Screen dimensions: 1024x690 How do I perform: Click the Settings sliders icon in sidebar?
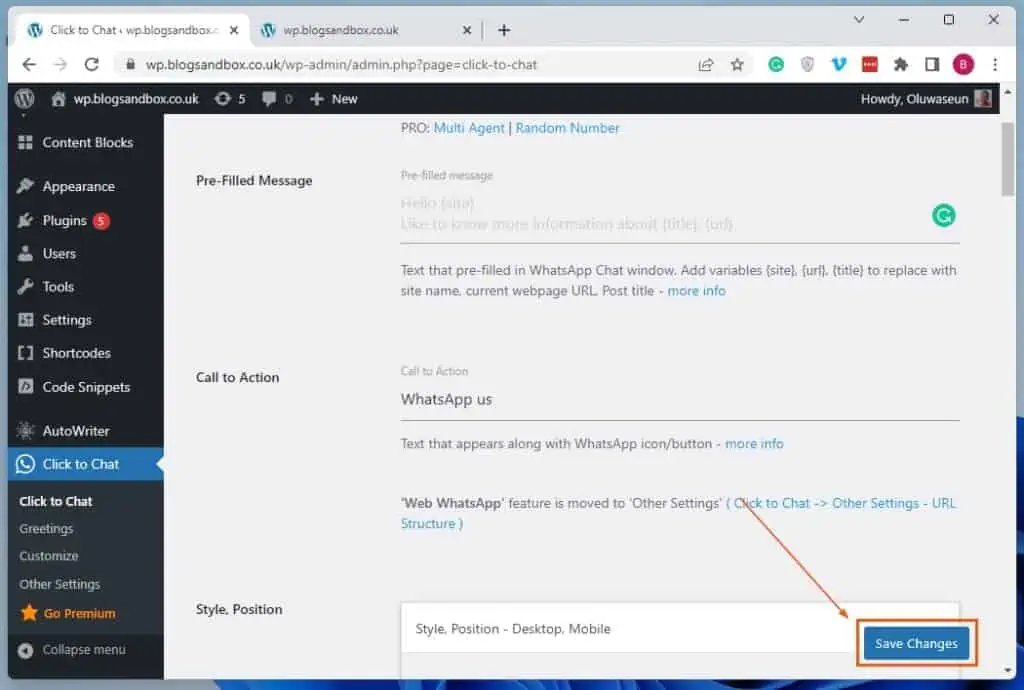(x=28, y=320)
